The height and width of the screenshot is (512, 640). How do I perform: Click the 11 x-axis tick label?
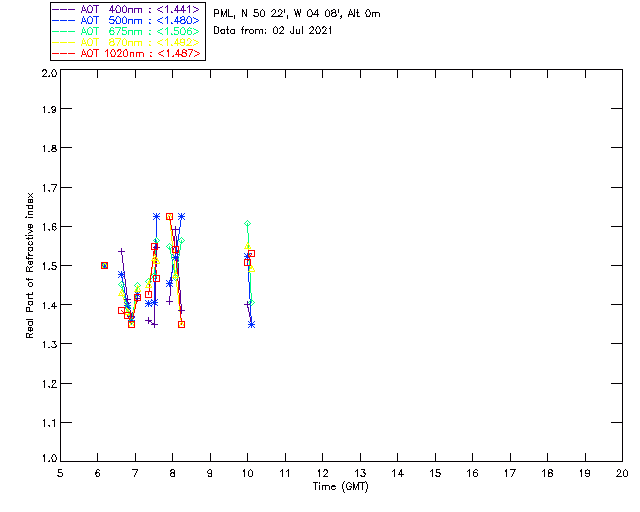point(285,473)
